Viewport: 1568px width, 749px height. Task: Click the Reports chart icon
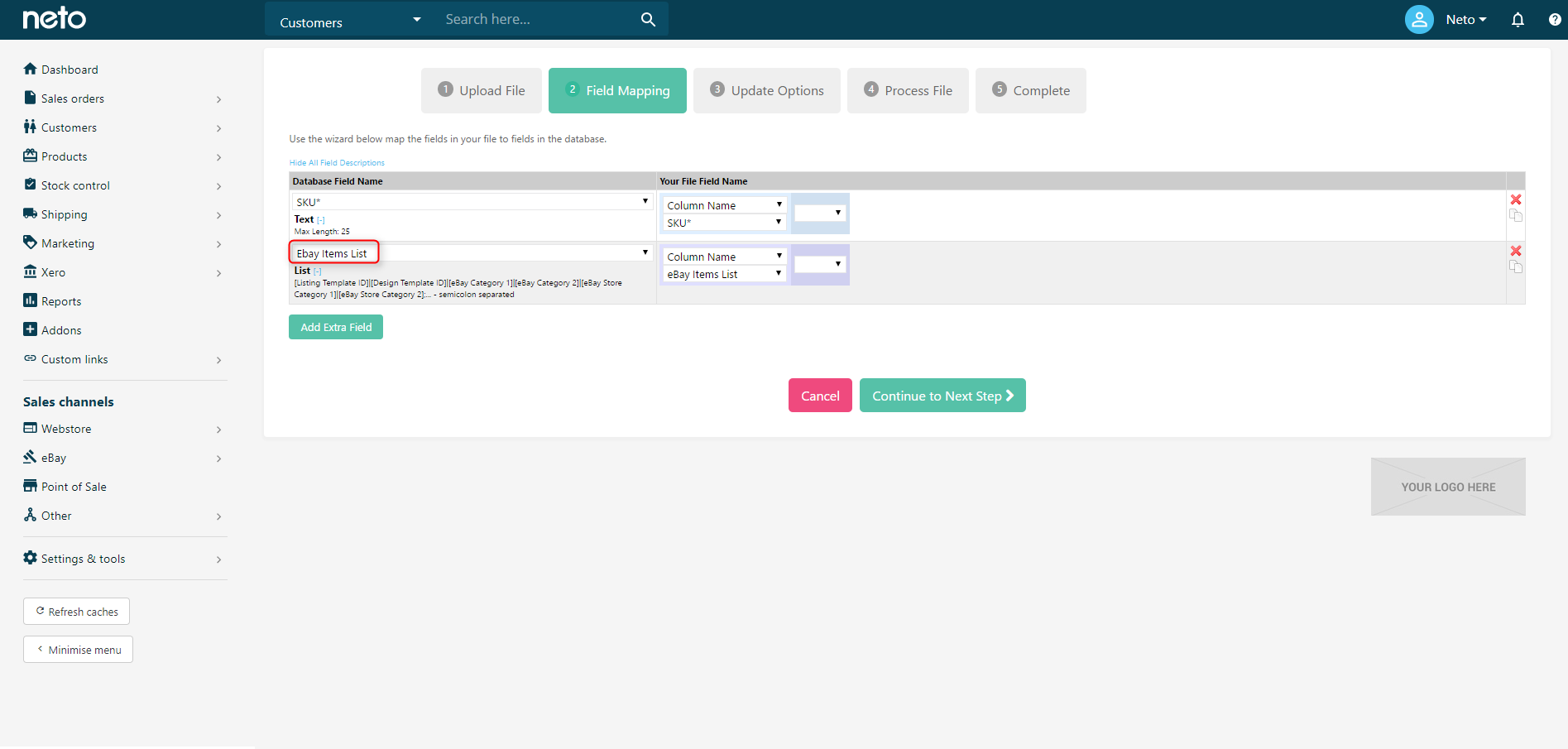(x=31, y=300)
